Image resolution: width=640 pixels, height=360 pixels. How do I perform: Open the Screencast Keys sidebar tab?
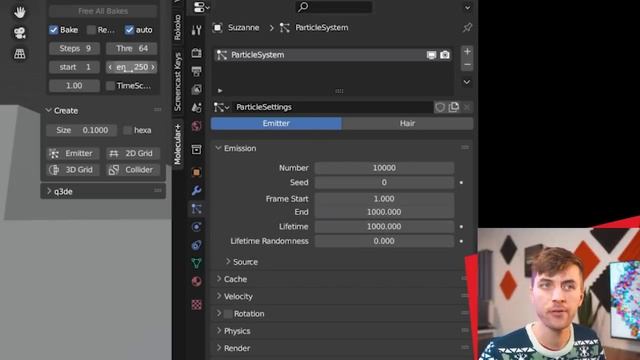pos(178,82)
